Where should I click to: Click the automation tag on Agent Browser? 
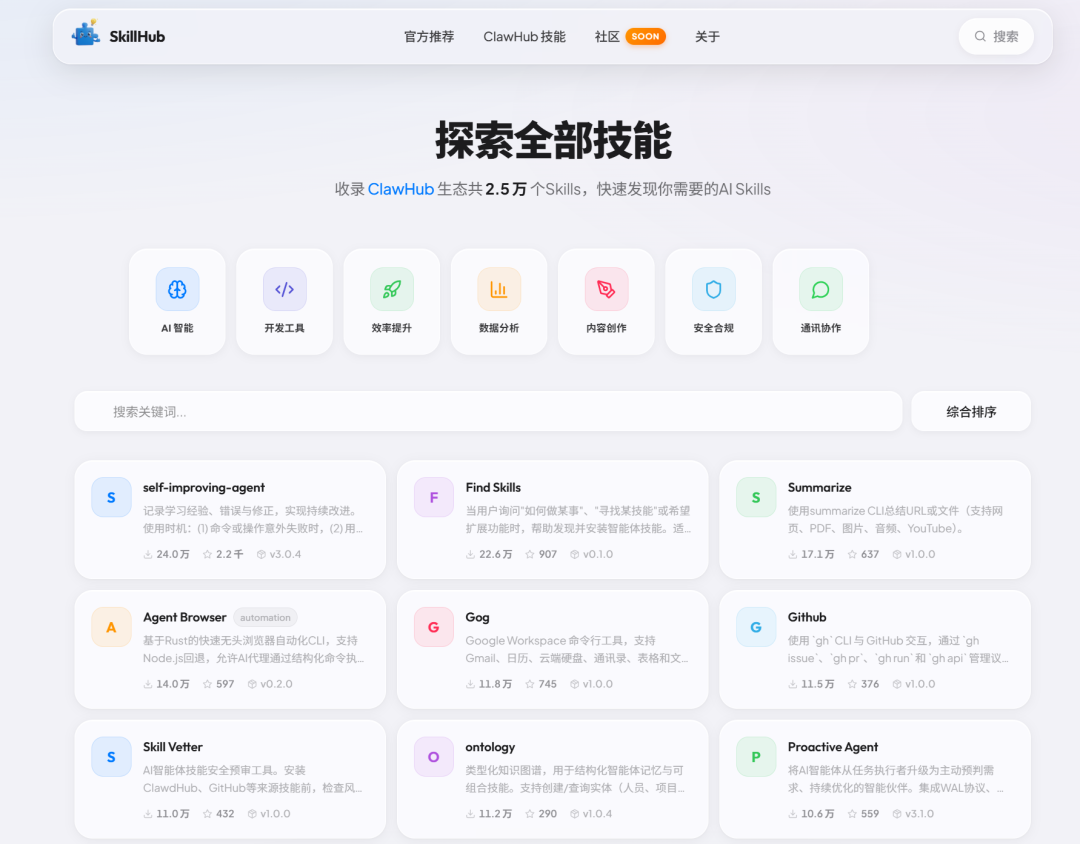point(265,617)
